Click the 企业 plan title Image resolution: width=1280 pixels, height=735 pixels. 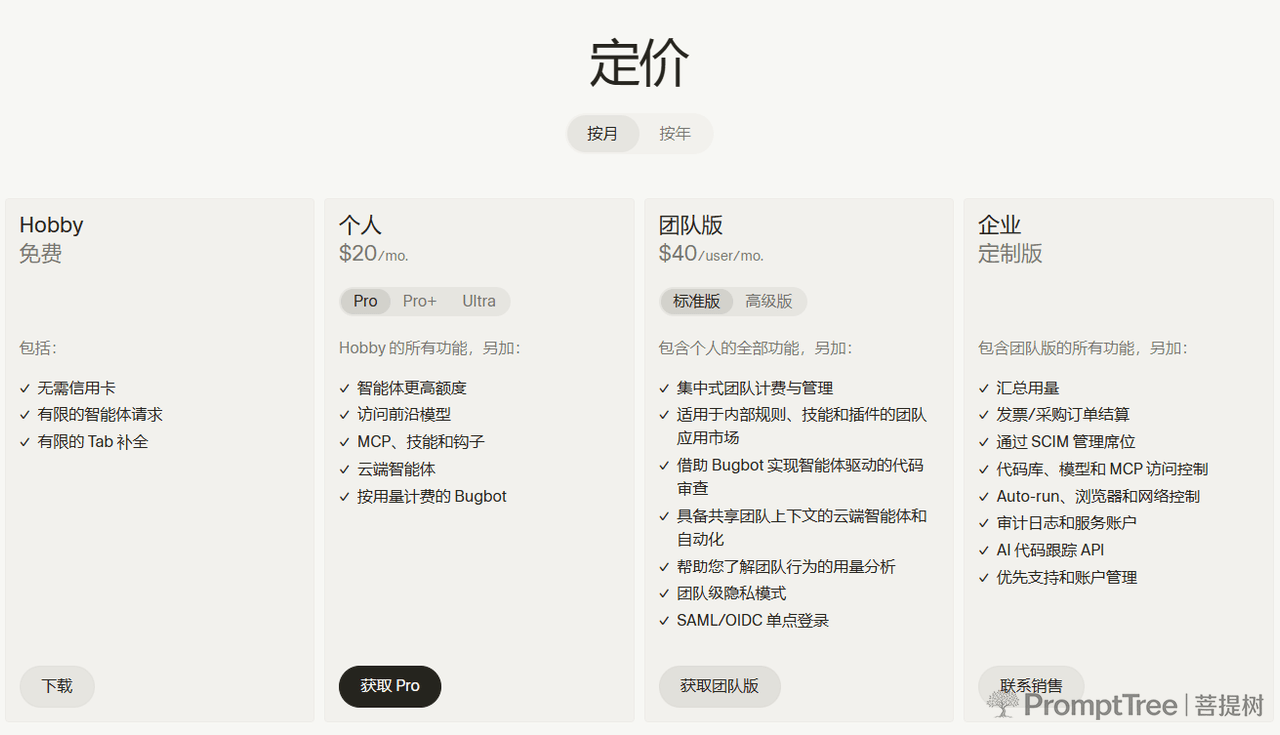(1000, 225)
